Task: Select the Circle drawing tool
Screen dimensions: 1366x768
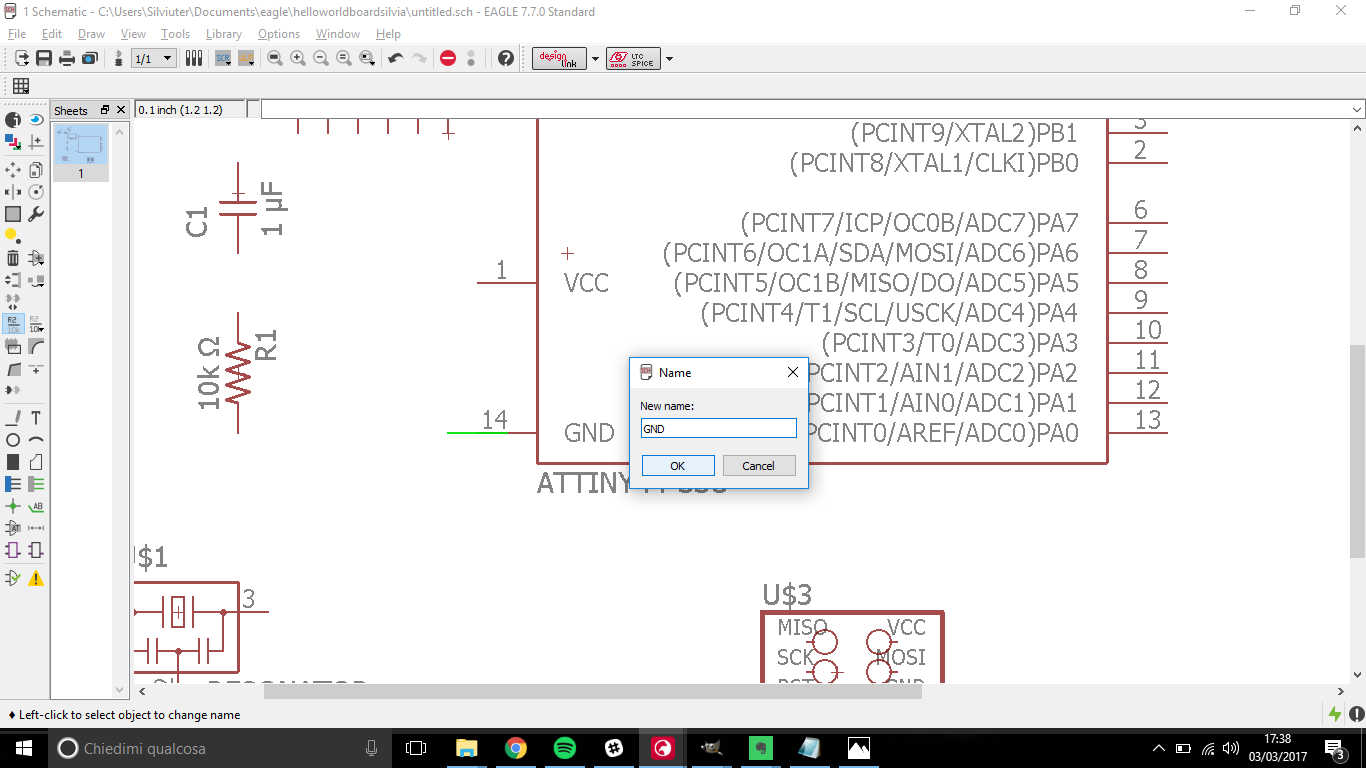Action: click(13, 439)
